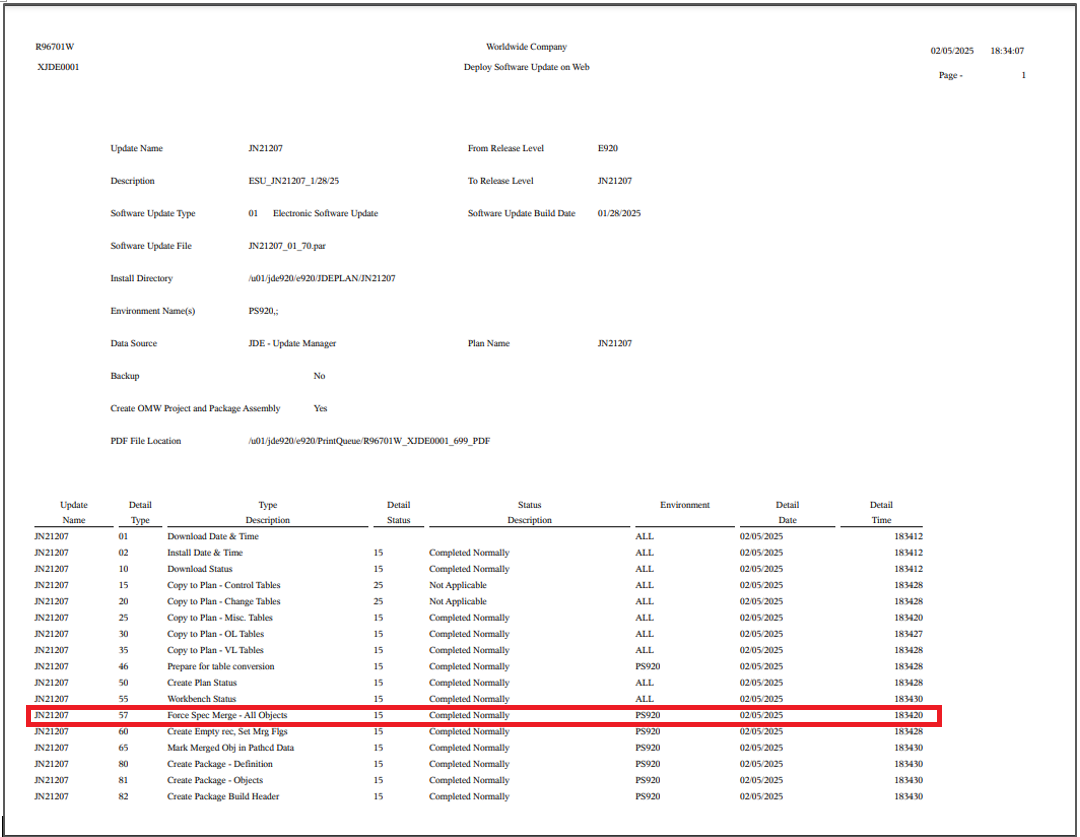Click the Deploy Software Update on Web title
1080x837 pixels.
pos(524,67)
